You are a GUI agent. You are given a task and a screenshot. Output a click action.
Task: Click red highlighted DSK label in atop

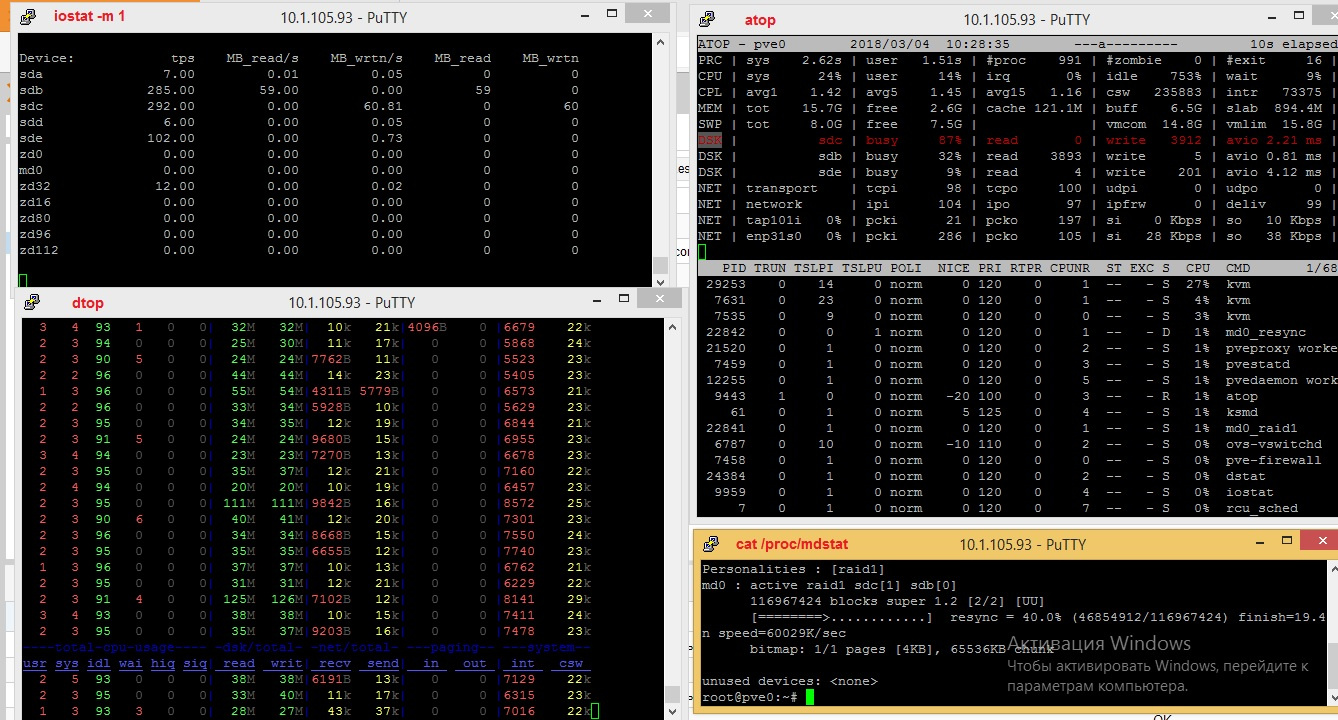710,140
